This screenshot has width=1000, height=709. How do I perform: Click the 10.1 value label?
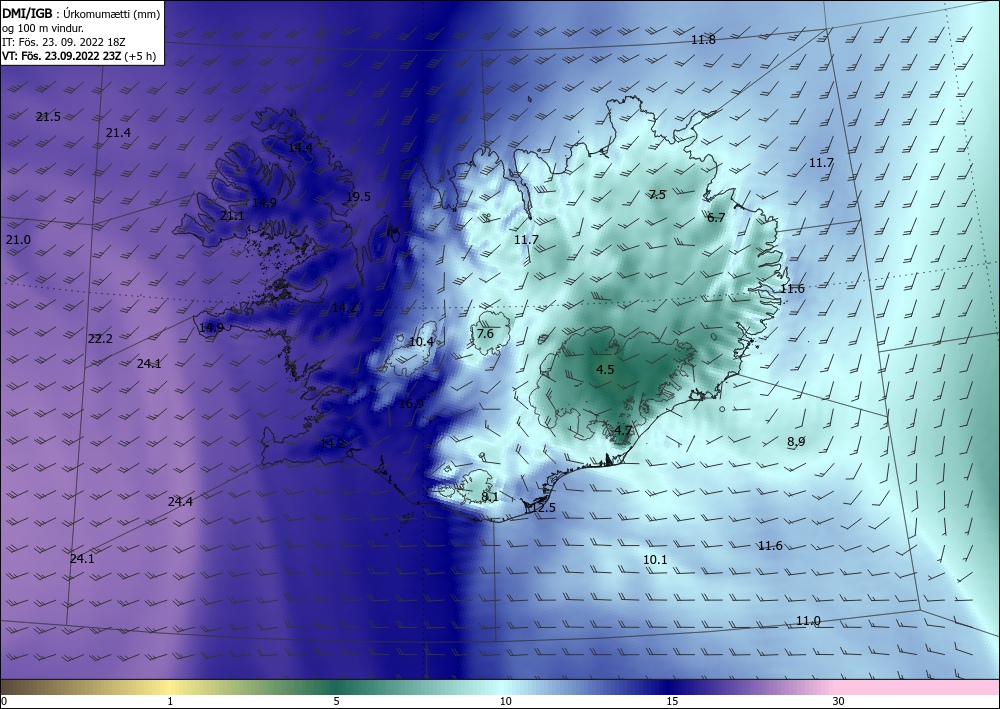[654, 560]
